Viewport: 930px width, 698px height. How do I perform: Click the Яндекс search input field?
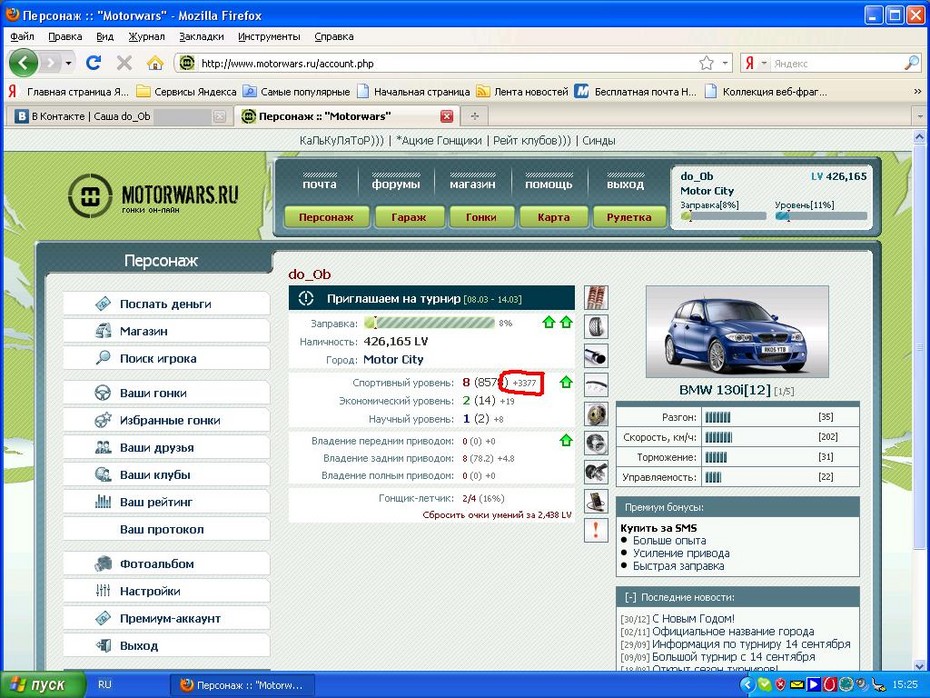tap(836, 63)
